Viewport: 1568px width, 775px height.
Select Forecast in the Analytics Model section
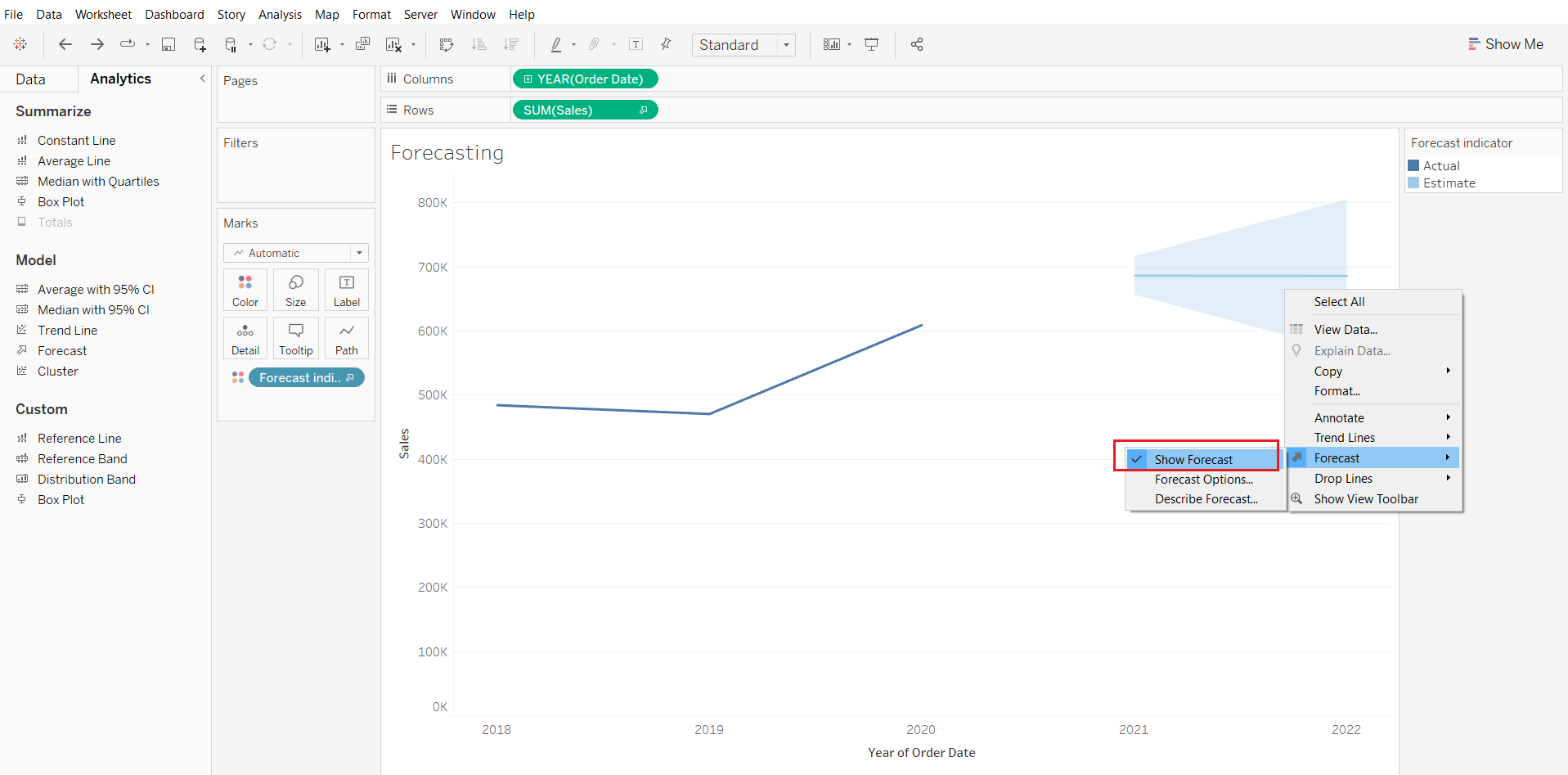(x=62, y=351)
